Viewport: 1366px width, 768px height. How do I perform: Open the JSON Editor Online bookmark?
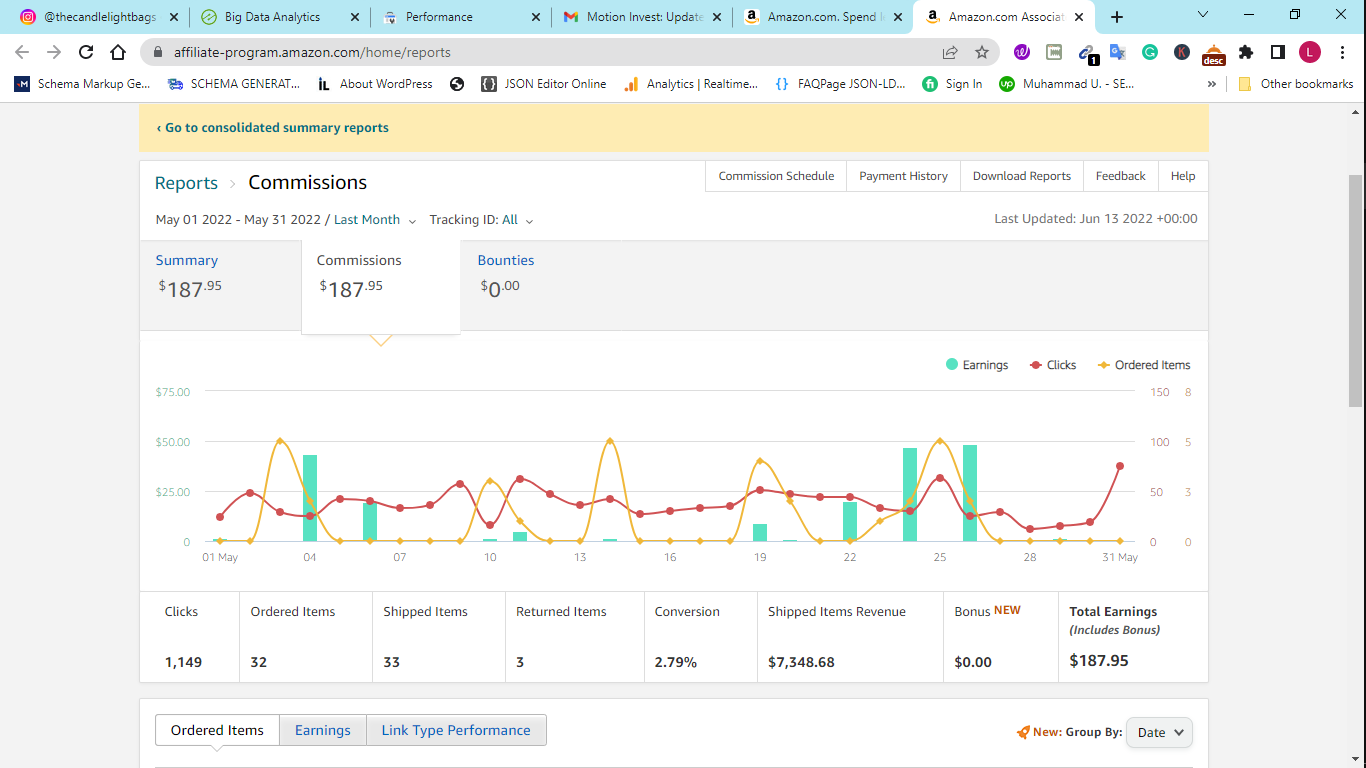click(x=543, y=84)
